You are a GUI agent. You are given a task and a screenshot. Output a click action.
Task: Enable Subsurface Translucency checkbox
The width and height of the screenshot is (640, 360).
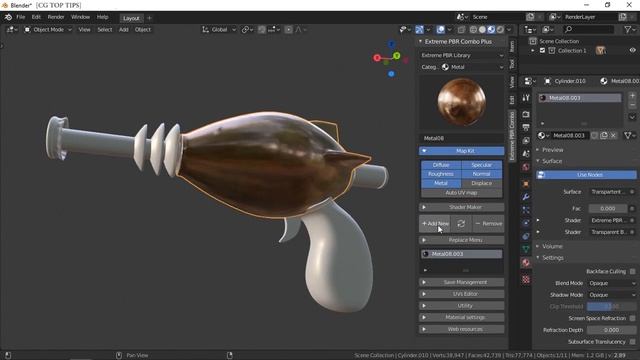tap(632, 342)
